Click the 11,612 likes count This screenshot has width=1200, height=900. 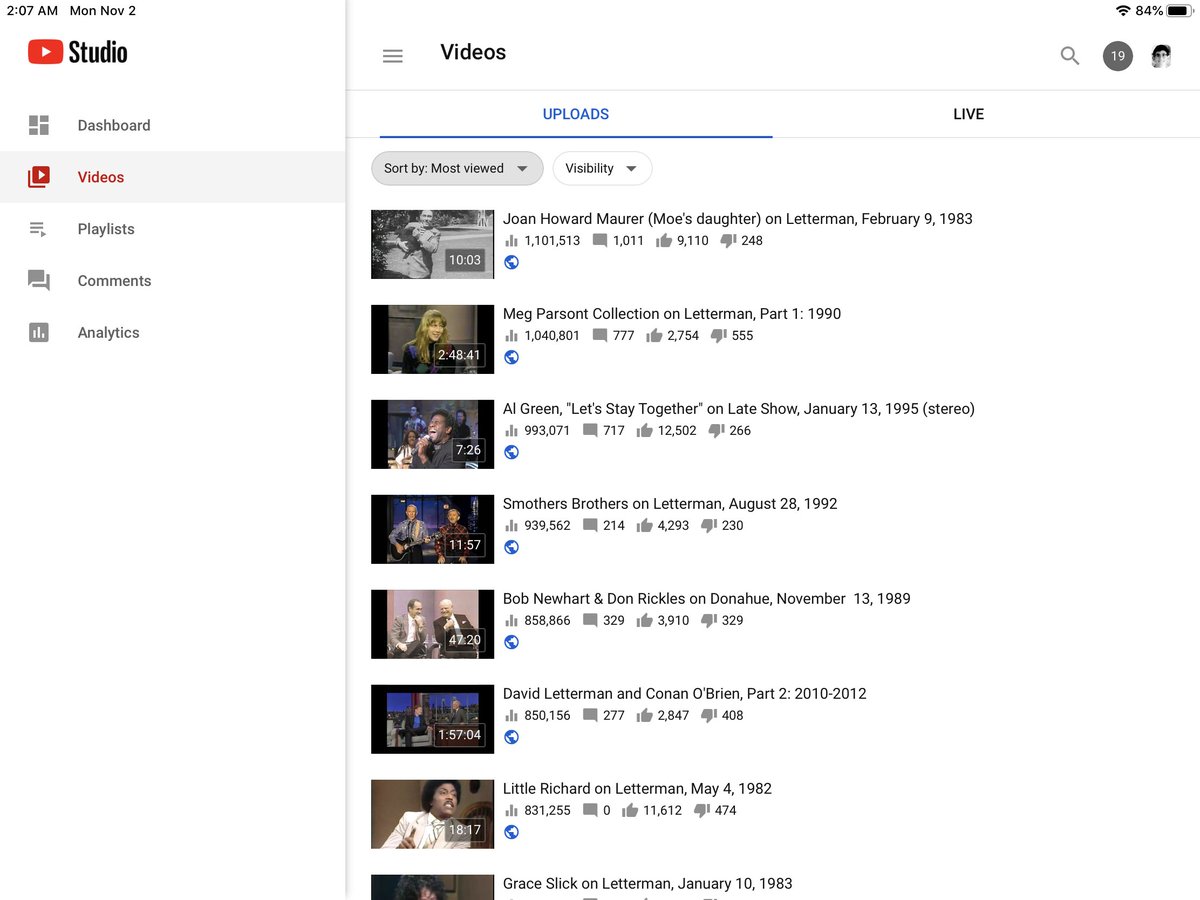click(662, 811)
